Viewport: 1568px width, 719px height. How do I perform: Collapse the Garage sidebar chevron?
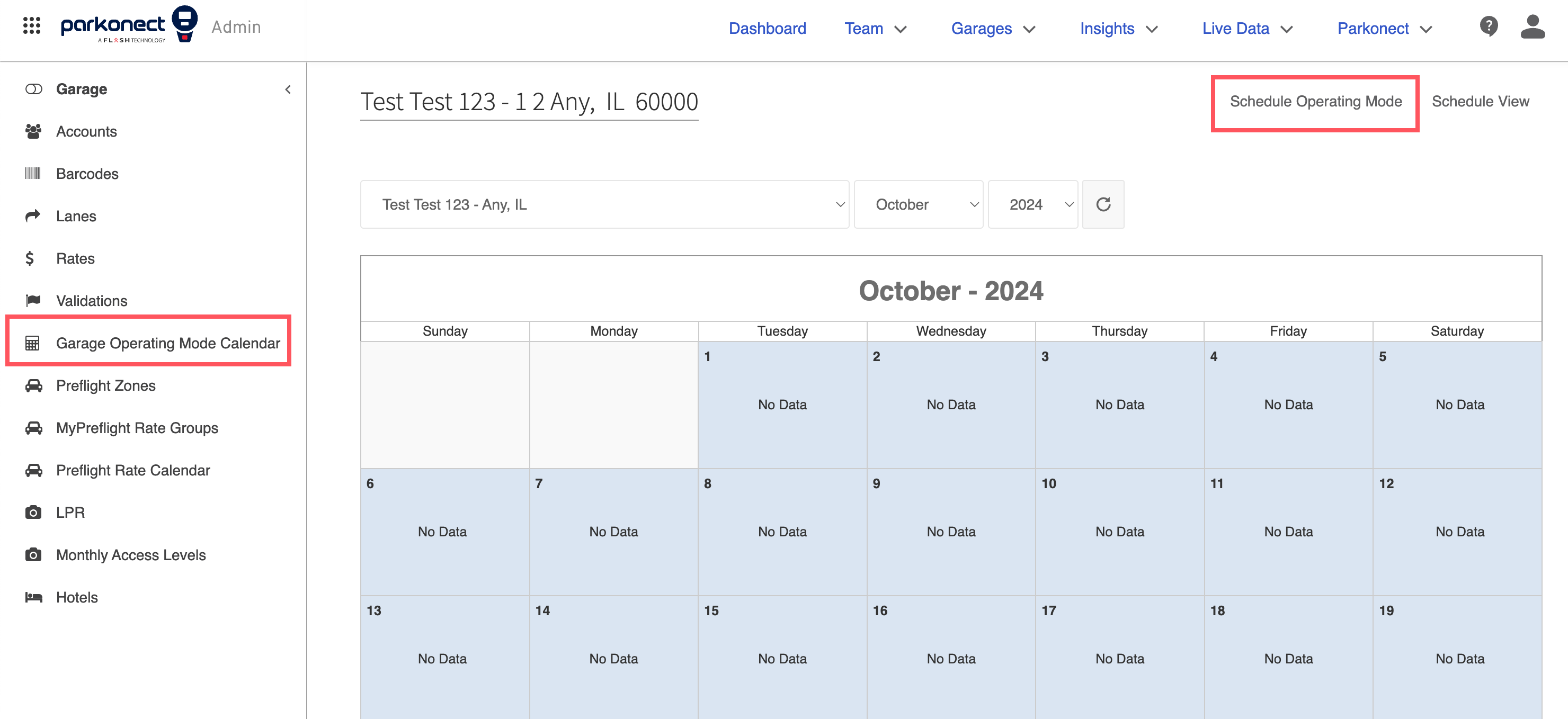(x=288, y=89)
